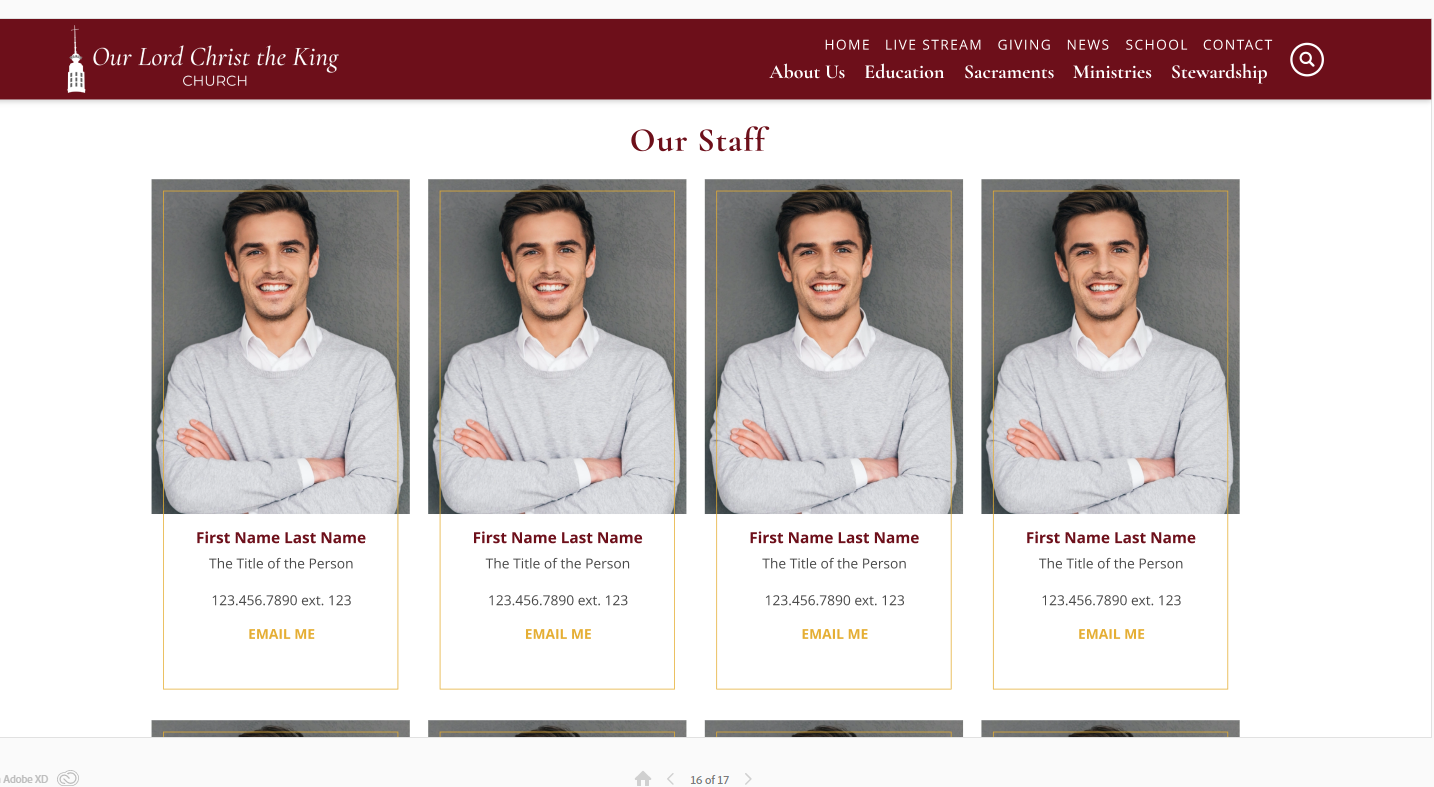1434x787 pixels.
Task: Open the CONTACT link
Action: pos(1237,45)
